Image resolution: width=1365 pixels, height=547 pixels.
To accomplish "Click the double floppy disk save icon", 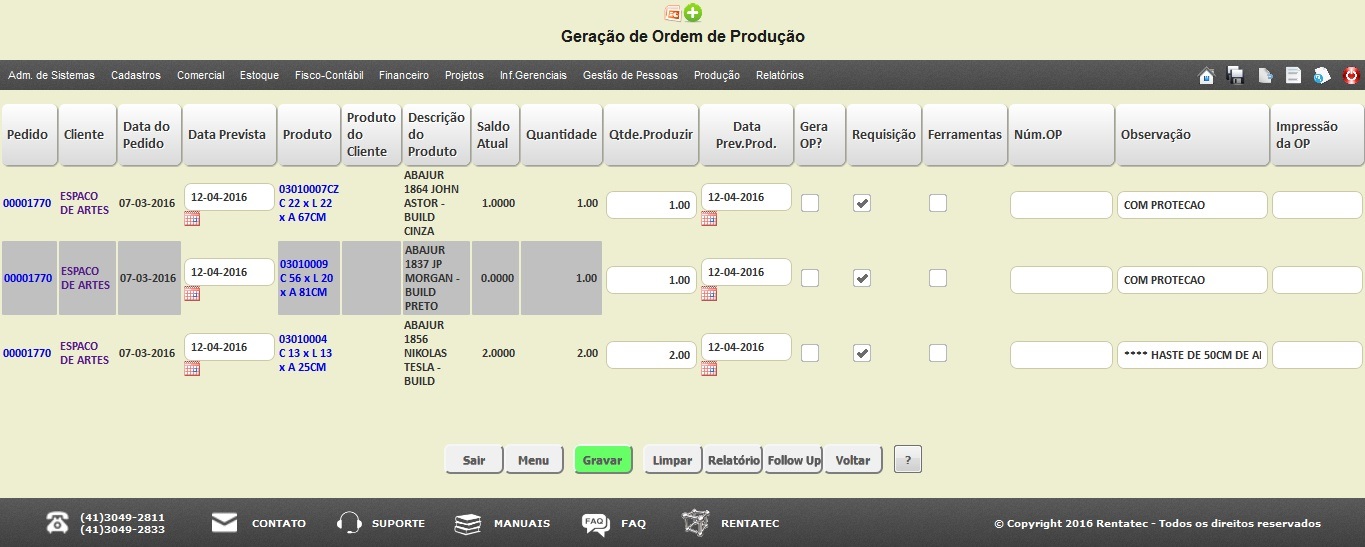I will (1236, 75).
